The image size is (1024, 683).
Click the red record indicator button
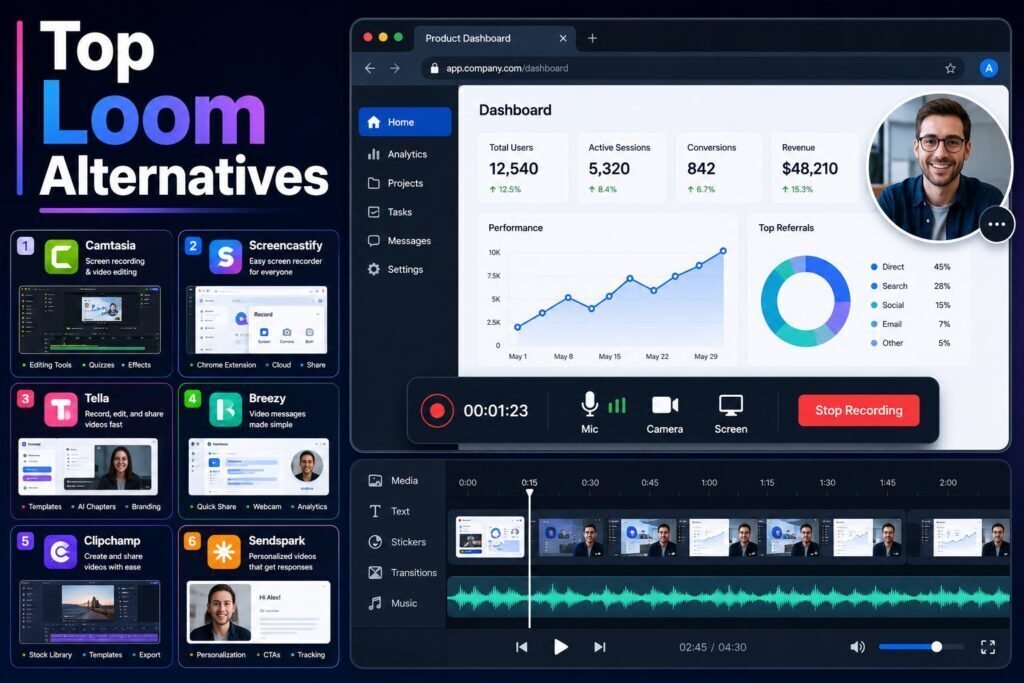coord(437,411)
